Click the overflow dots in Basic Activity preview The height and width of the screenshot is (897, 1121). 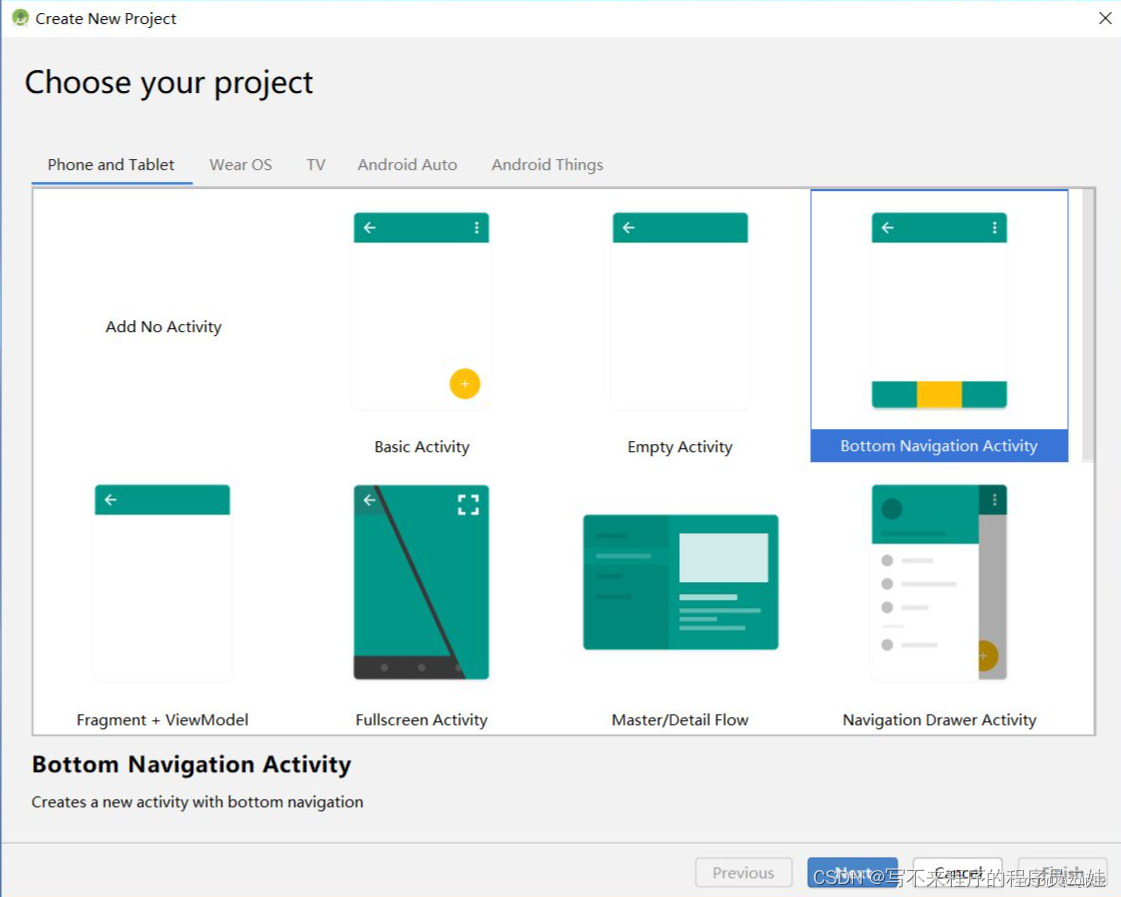click(x=476, y=227)
